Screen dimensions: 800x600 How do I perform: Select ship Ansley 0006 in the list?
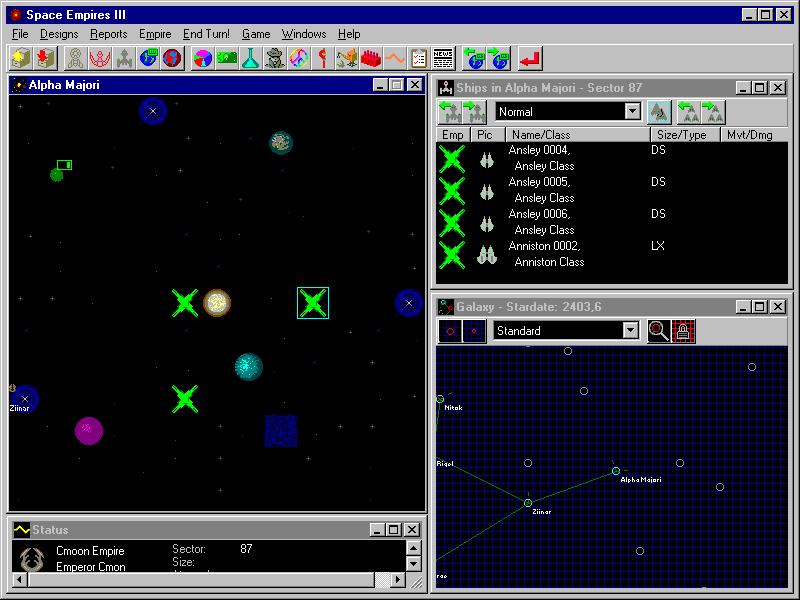[x=612, y=222]
